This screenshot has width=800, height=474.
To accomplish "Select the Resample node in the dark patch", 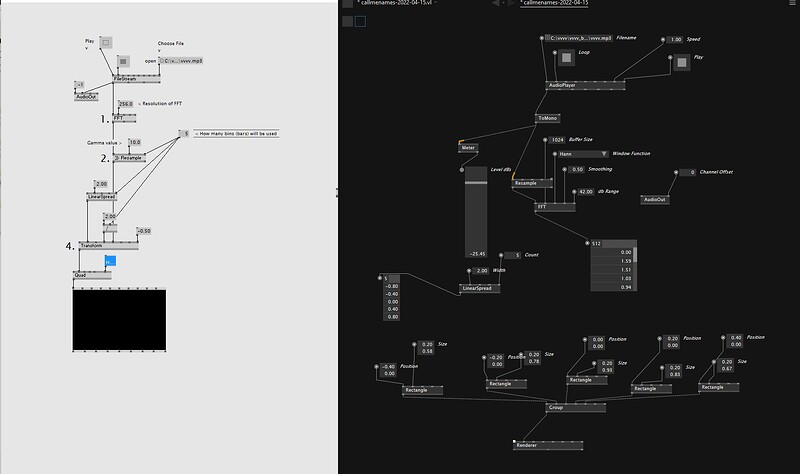I will (532, 183).
